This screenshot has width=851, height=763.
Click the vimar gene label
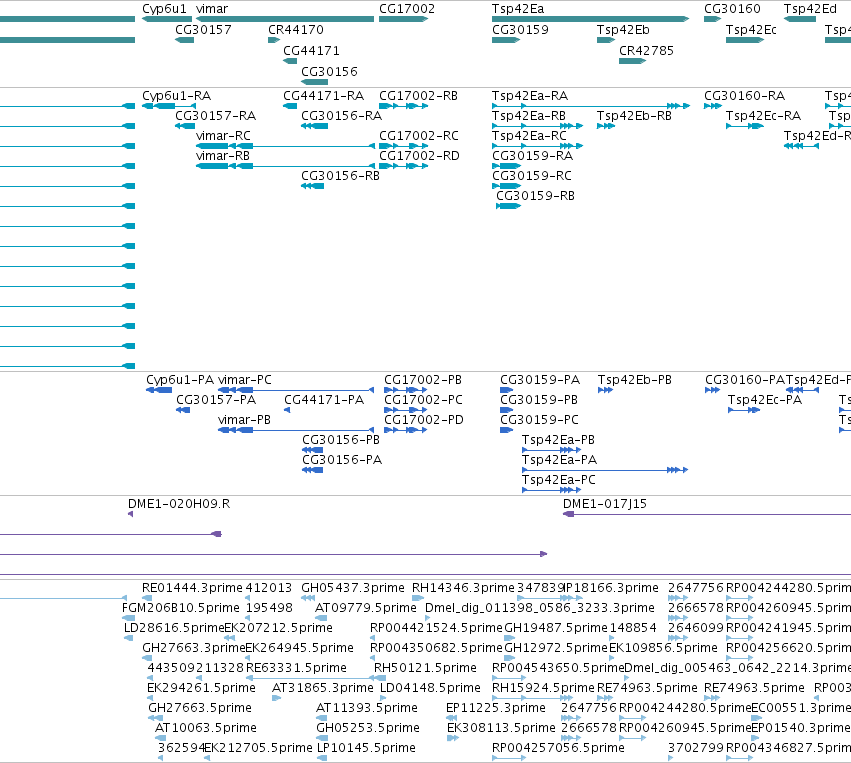point(212,9)
